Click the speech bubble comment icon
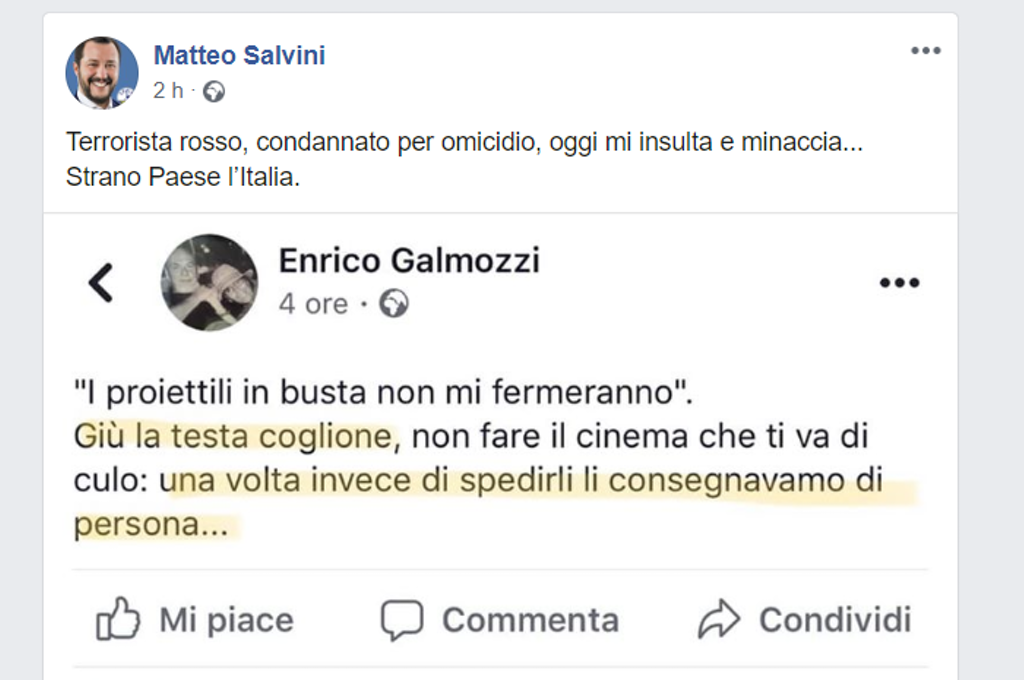Viewport: 1024px width, 680px height. click(401, 620)
